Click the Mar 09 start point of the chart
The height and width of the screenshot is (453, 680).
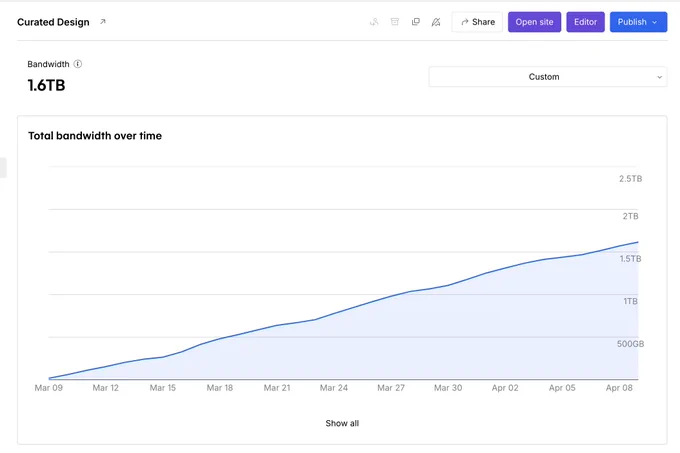pyautogui.click(x=49, y=378)
